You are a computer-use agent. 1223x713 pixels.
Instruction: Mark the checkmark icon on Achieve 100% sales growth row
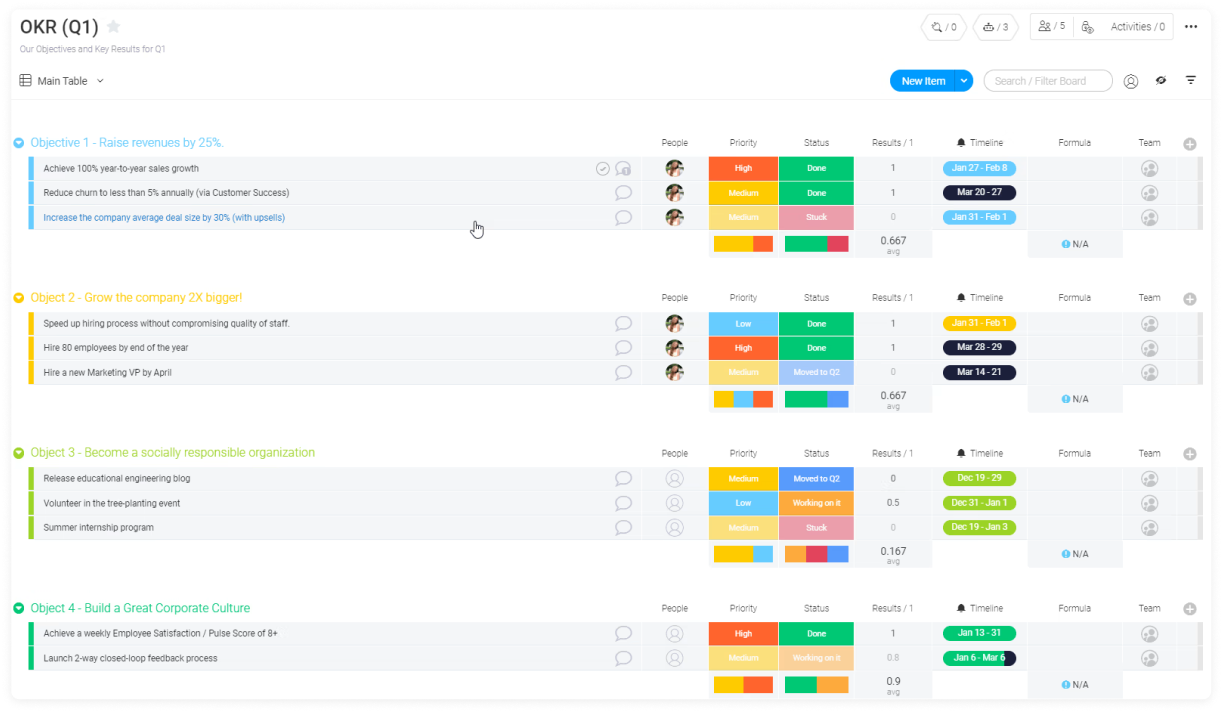(x=603, y=169)
